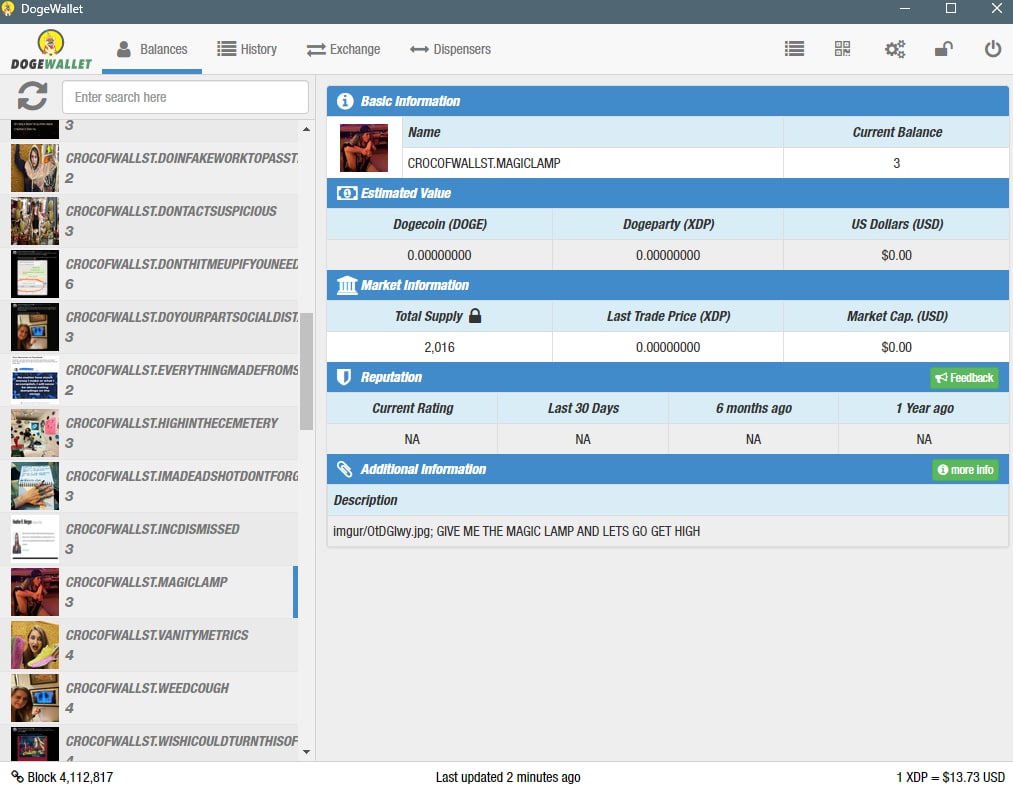The height and width of the screenshot is (791, 1013).
Task: Click the asset name CROCOFWALLST.MAGICLAMP value
Action: click(484, 163)
